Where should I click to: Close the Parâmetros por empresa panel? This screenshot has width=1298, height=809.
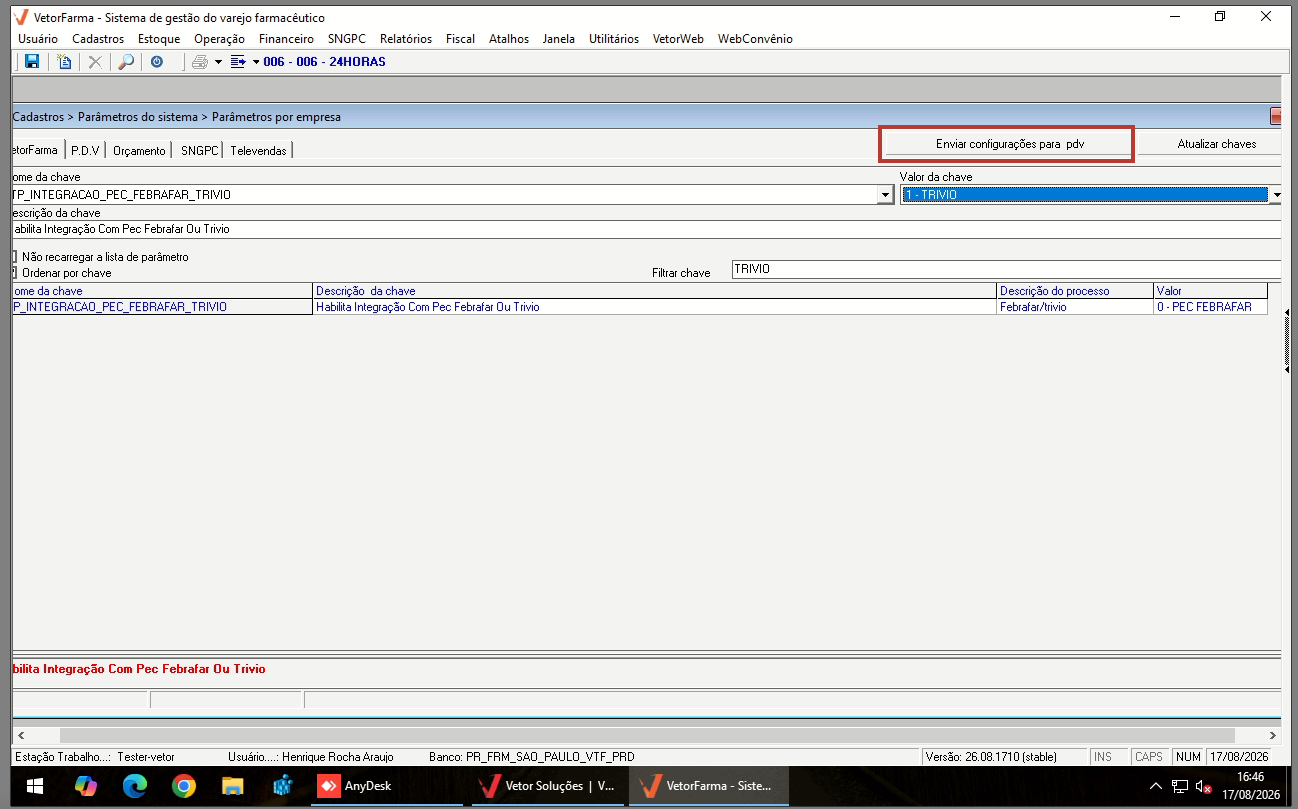coord(1276,116)
